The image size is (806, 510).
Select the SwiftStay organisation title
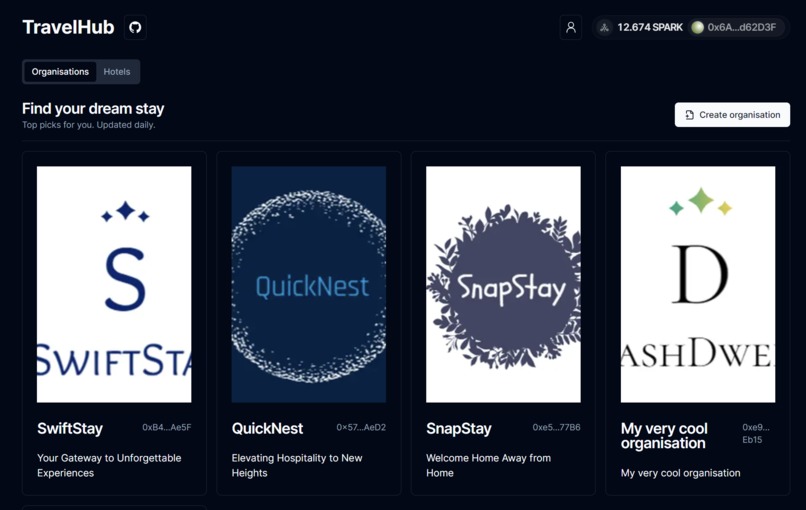70,428
